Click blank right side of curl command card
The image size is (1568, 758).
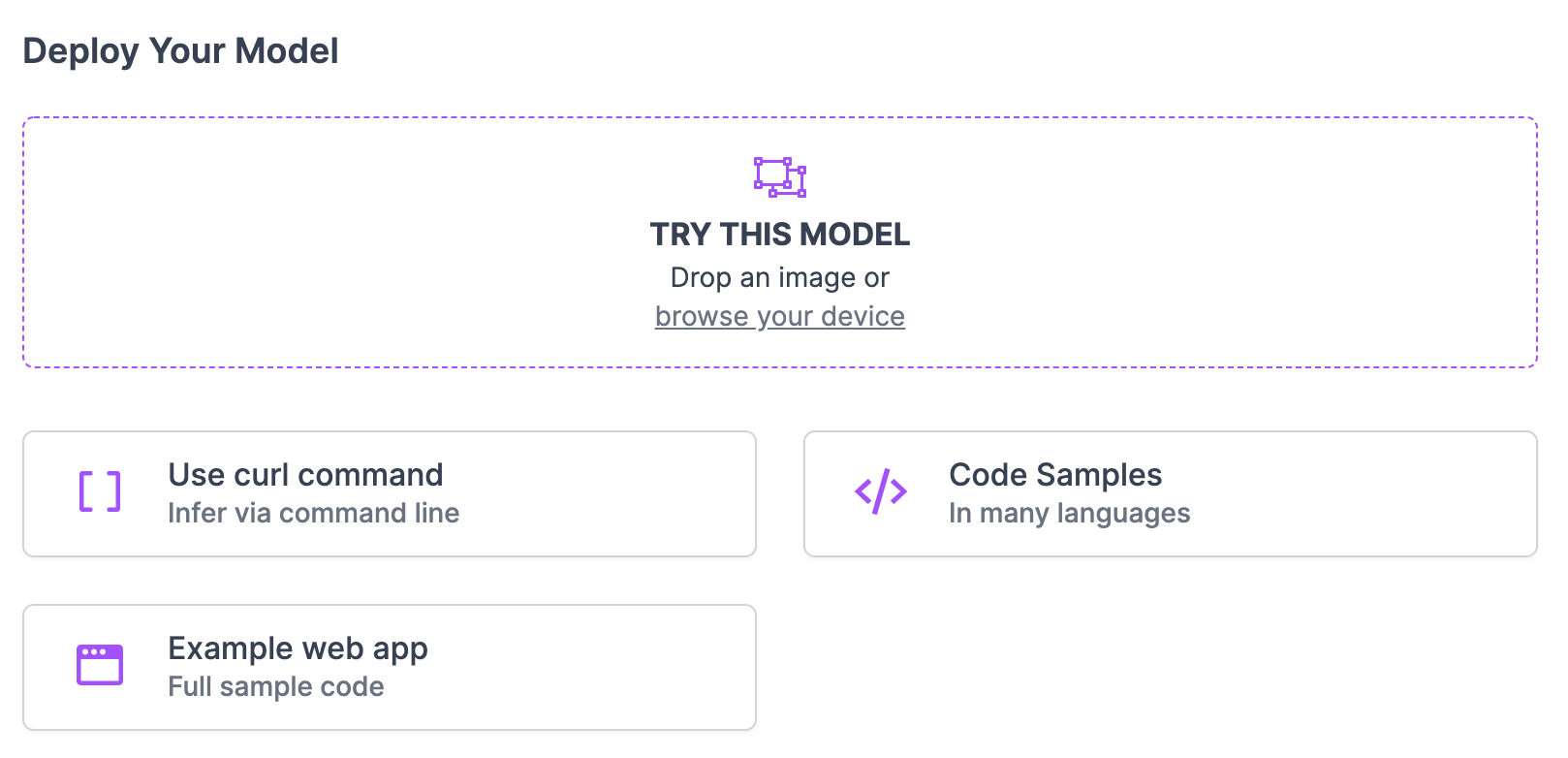[630, 494]
